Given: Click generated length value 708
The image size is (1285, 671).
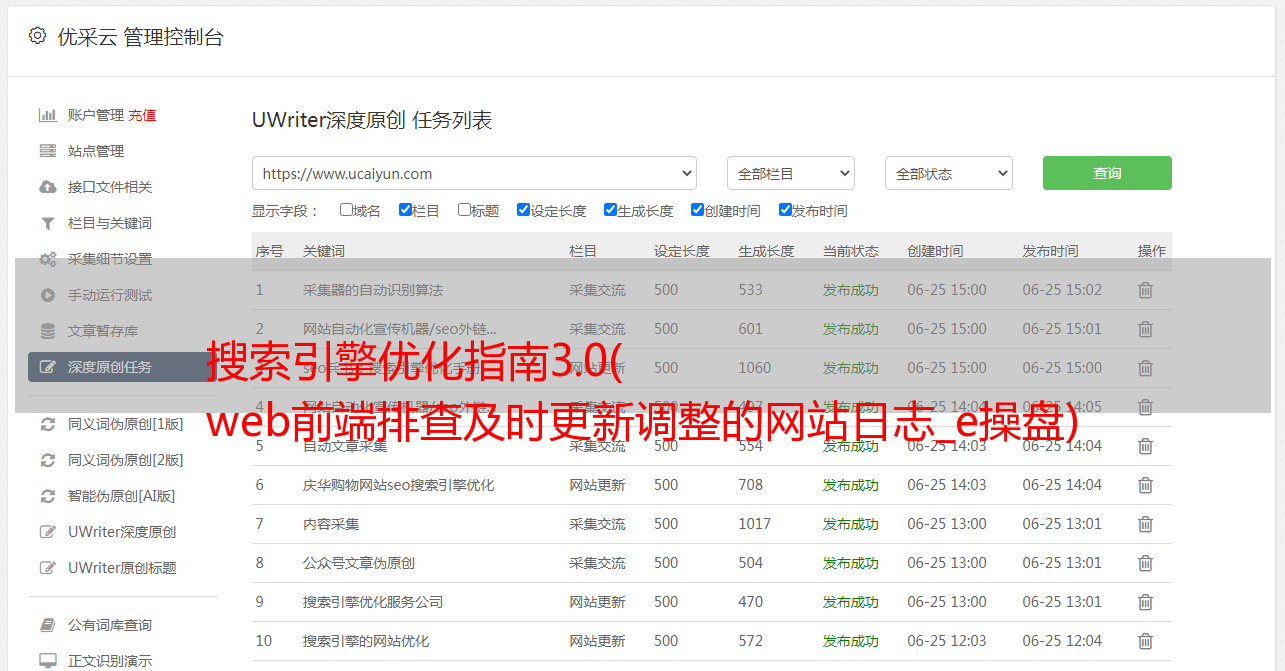Looking at the screenshot, I should click(751, 485).
